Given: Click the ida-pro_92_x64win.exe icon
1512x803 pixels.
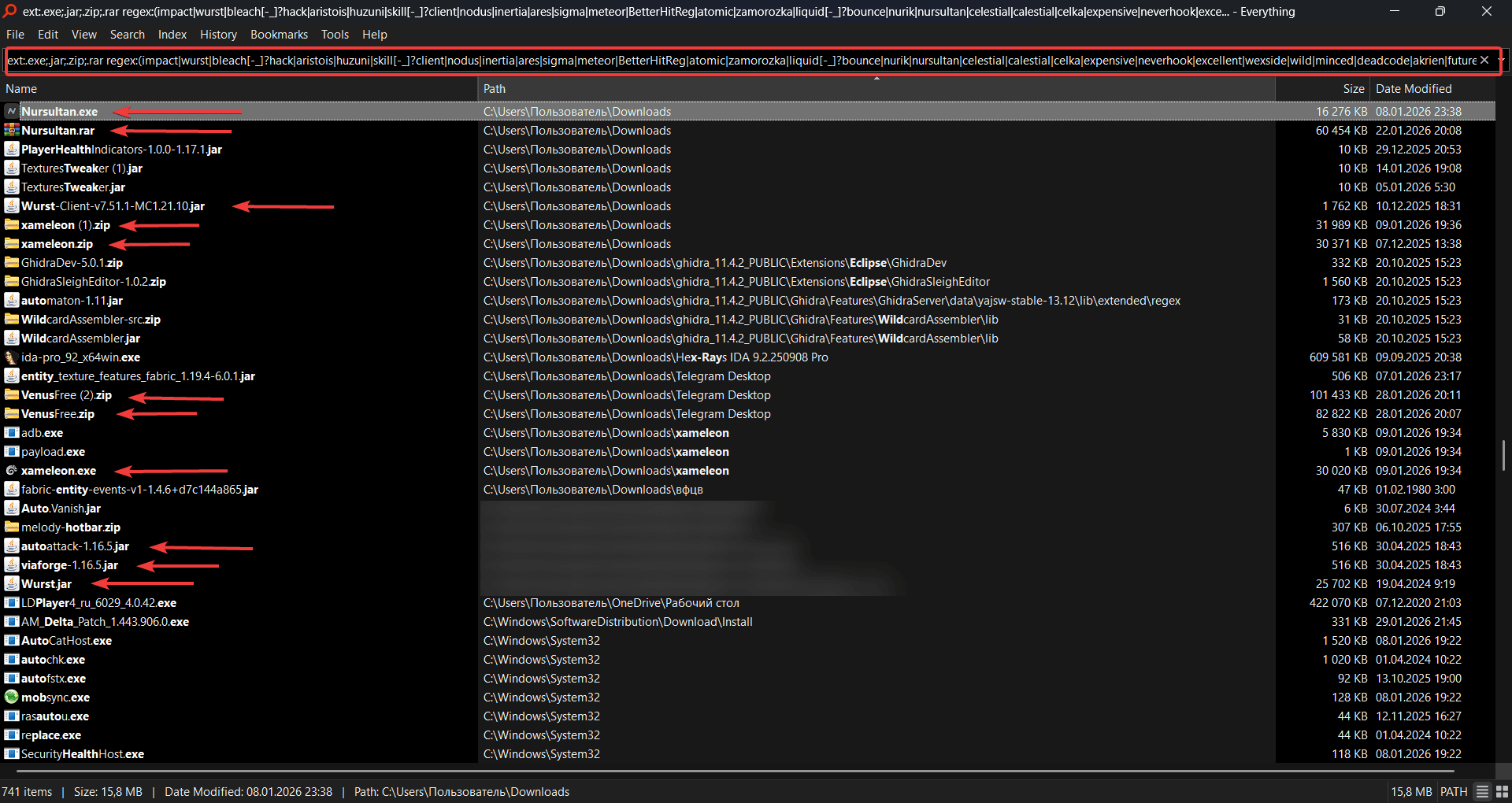Looking at the screenshot, I should tap(12, 357).
